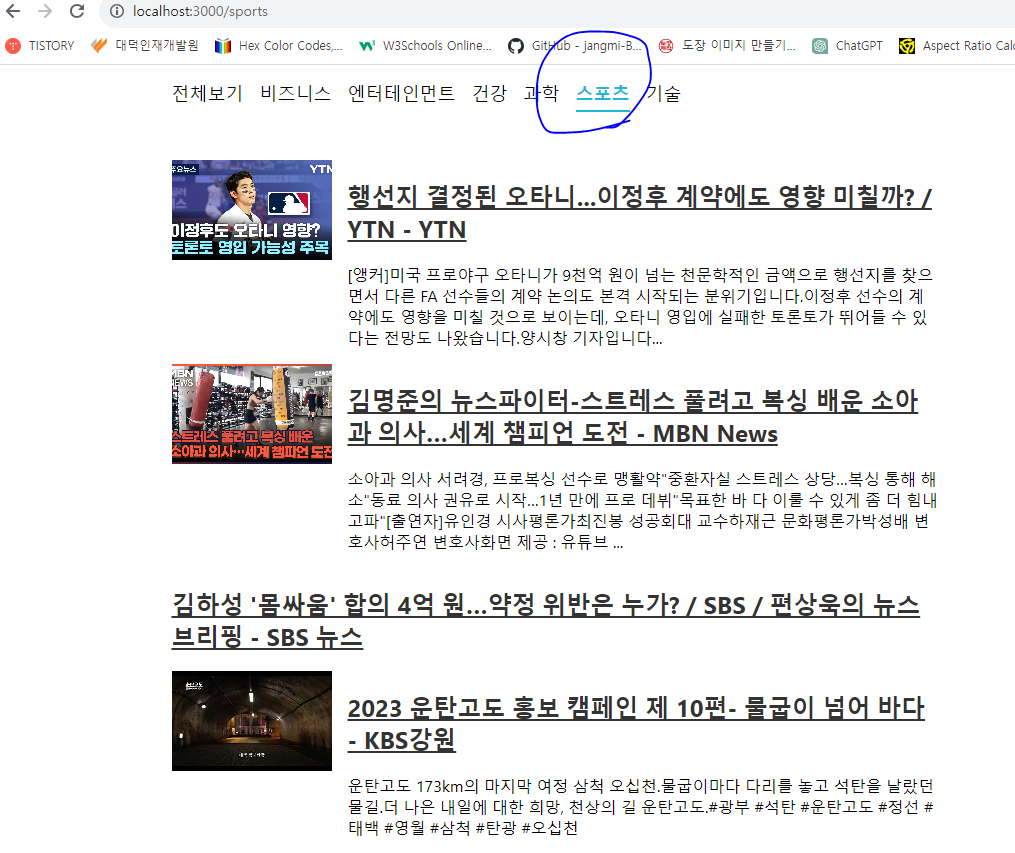View site information icon in address bar
This screenshot has height=853, width=1015.
[x=117, y=11]
